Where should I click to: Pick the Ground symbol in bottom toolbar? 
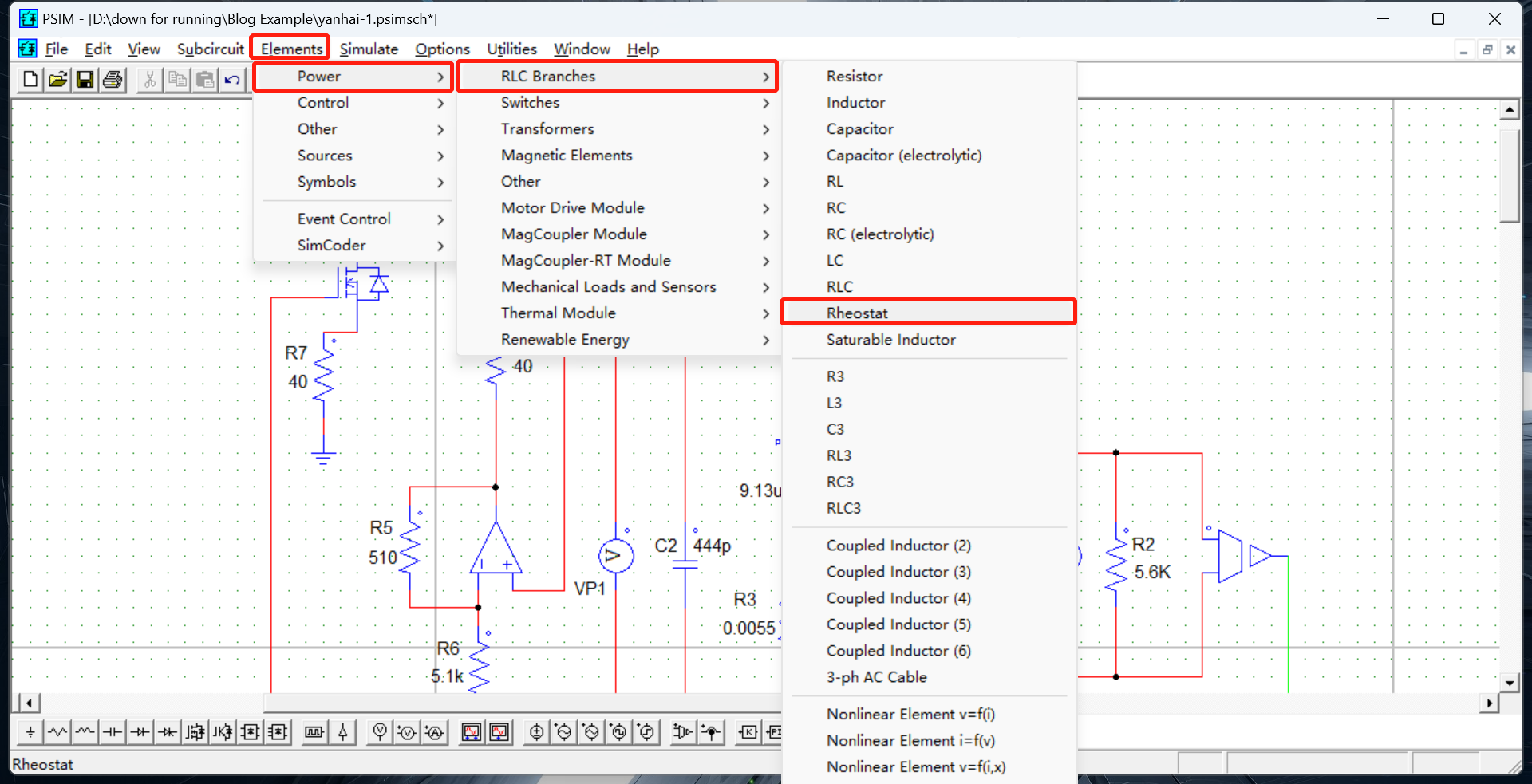(x=30, y=732)
